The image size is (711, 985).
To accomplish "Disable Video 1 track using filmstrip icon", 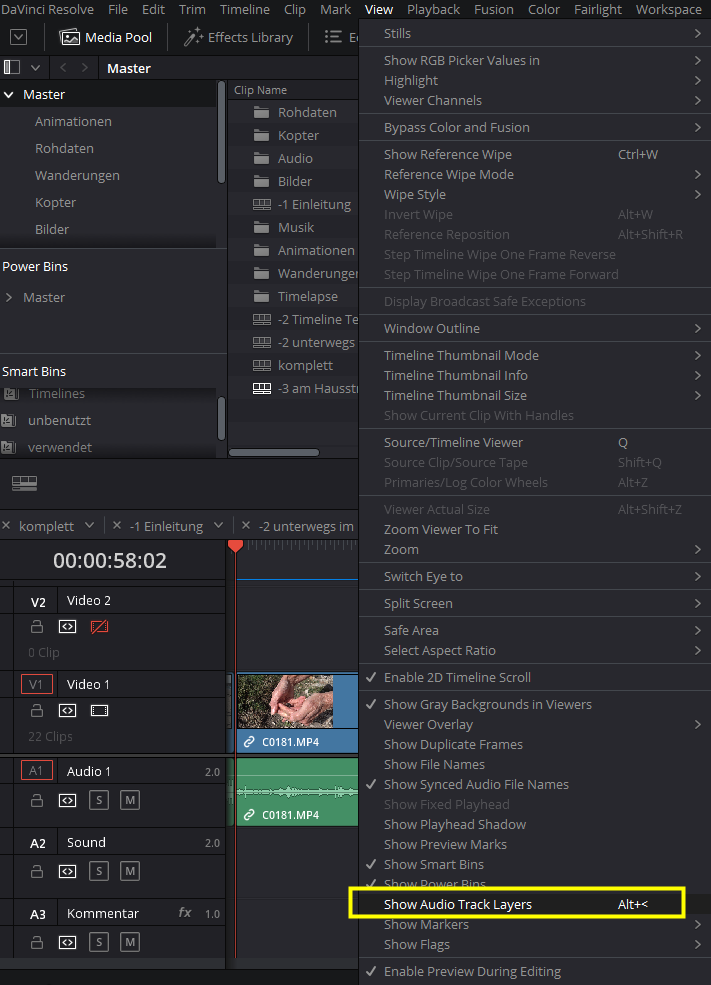I will 99,710.
